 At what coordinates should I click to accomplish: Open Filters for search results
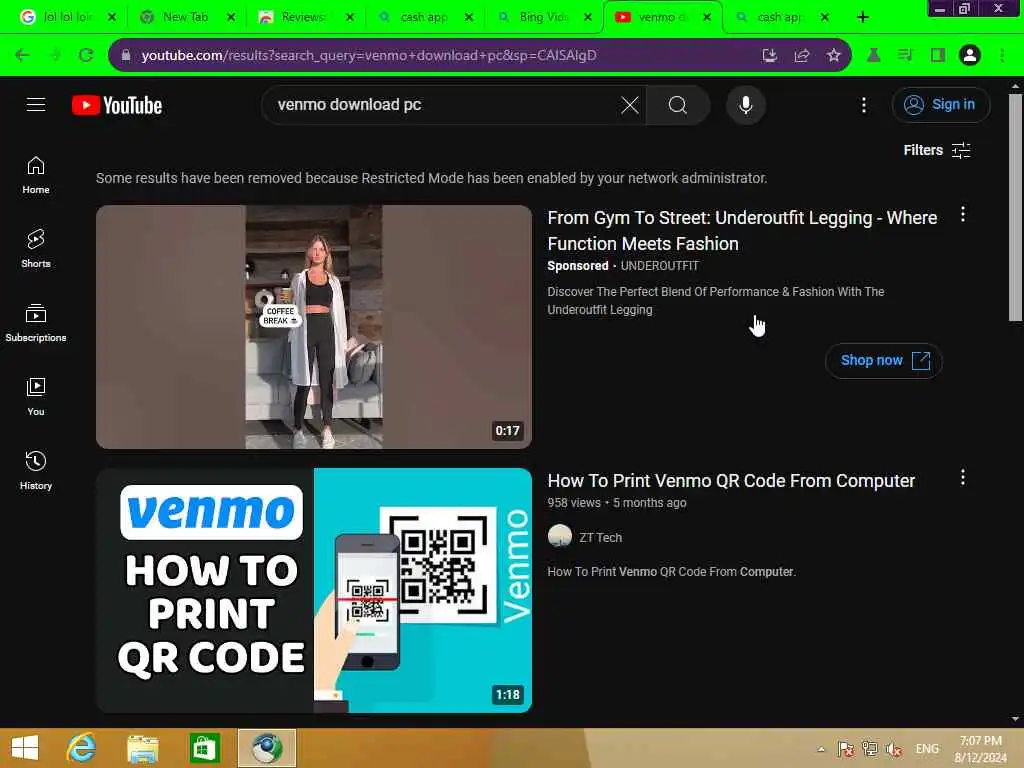click(x=936, y=150)
